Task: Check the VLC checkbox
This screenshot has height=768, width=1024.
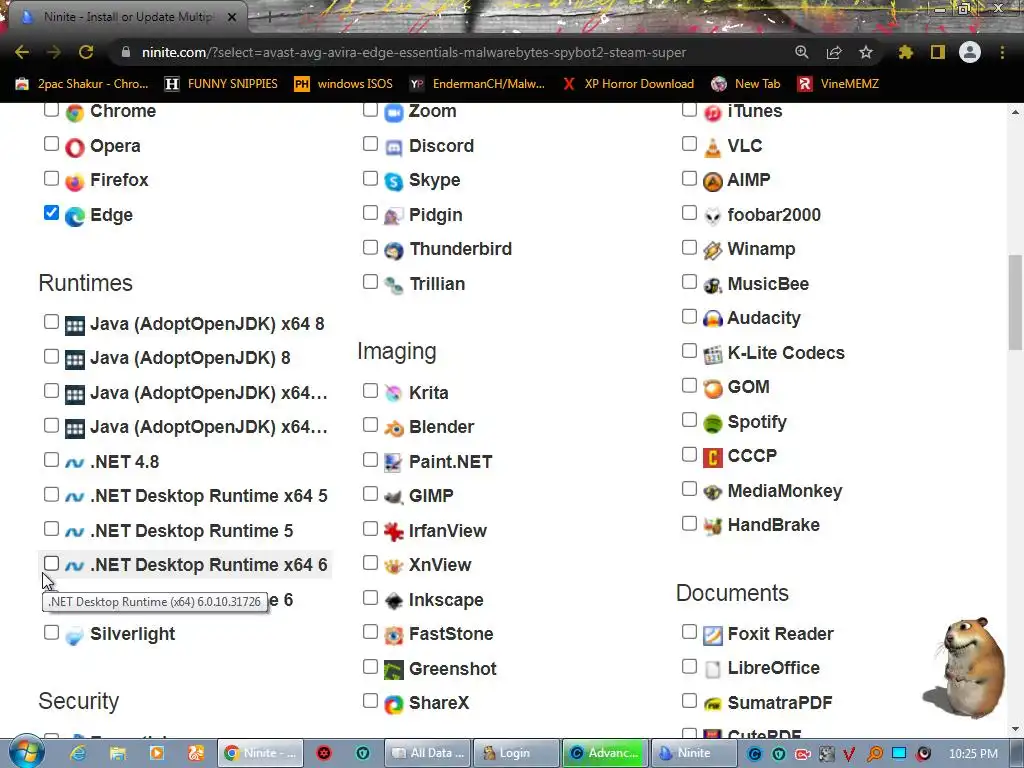Action: (689, 144)
